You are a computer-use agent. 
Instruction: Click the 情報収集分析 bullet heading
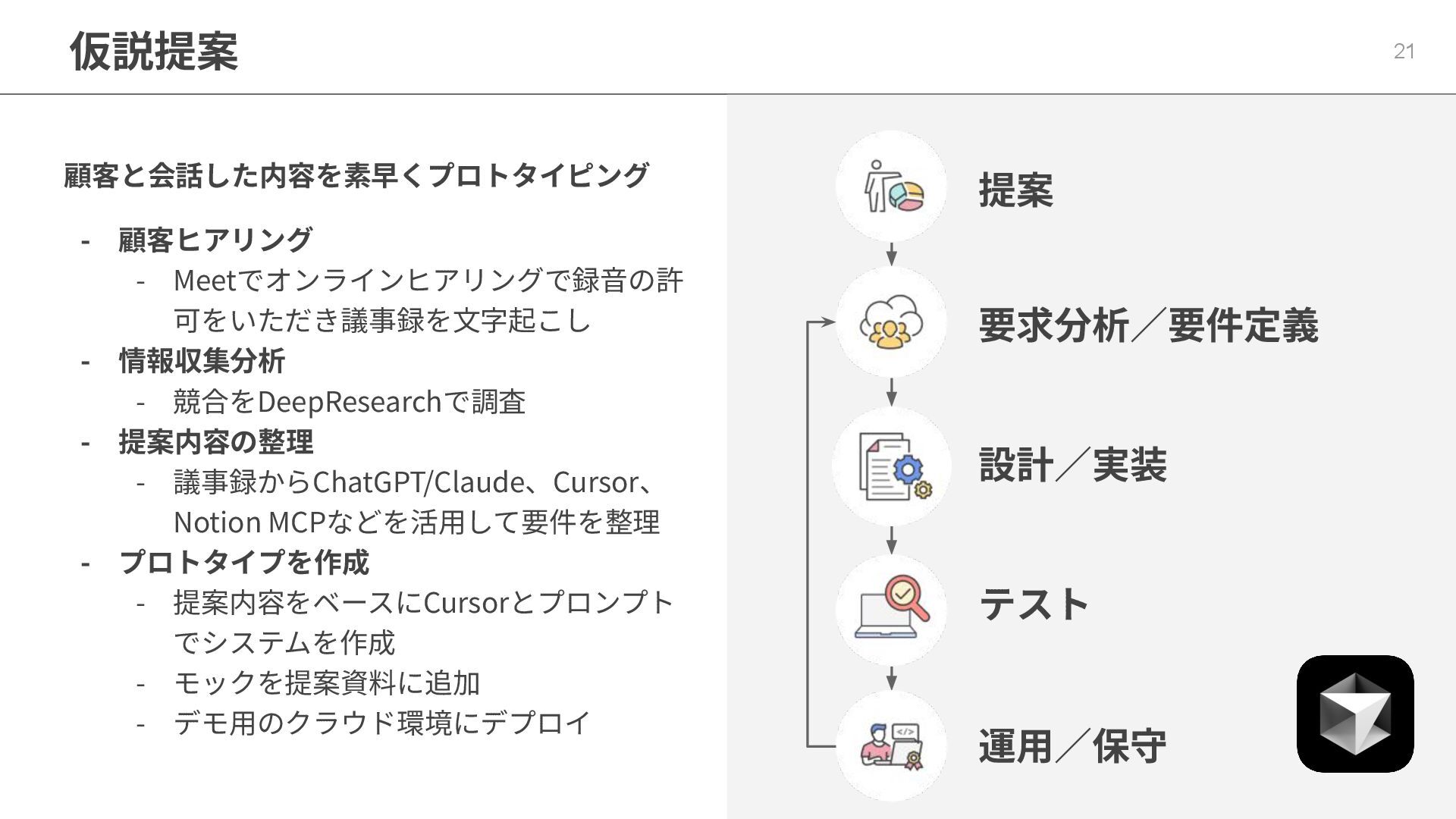tap(202, 361)
